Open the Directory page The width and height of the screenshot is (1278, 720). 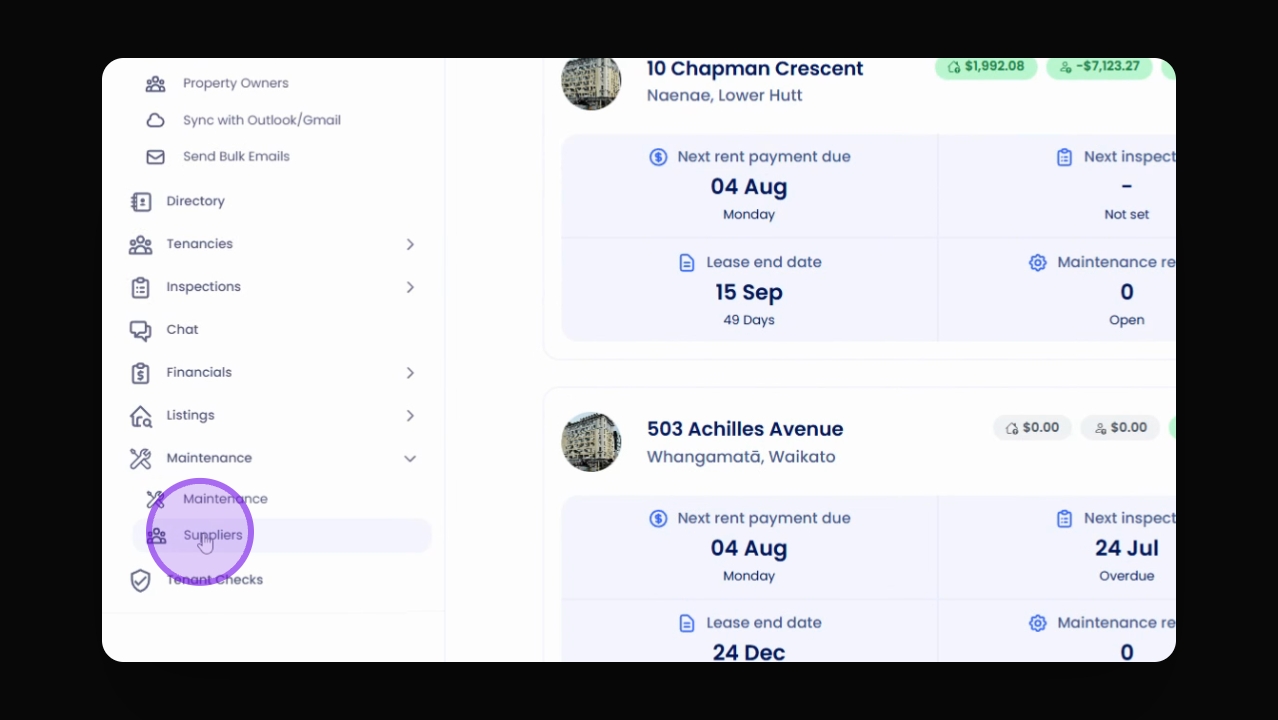tap(195, 201)
